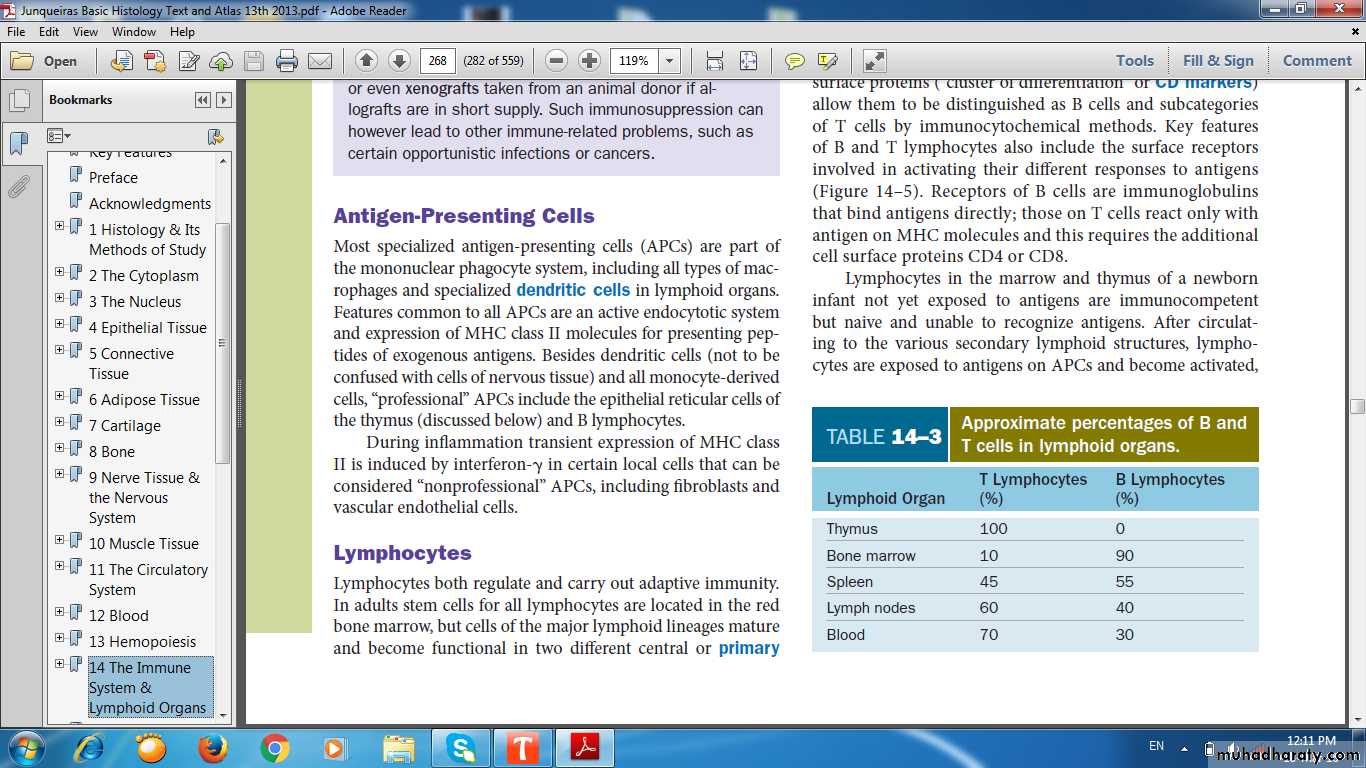The height and width of the screenshot is (768, 1366).
Task: Click the Print file icon
Action: [287, 61]
